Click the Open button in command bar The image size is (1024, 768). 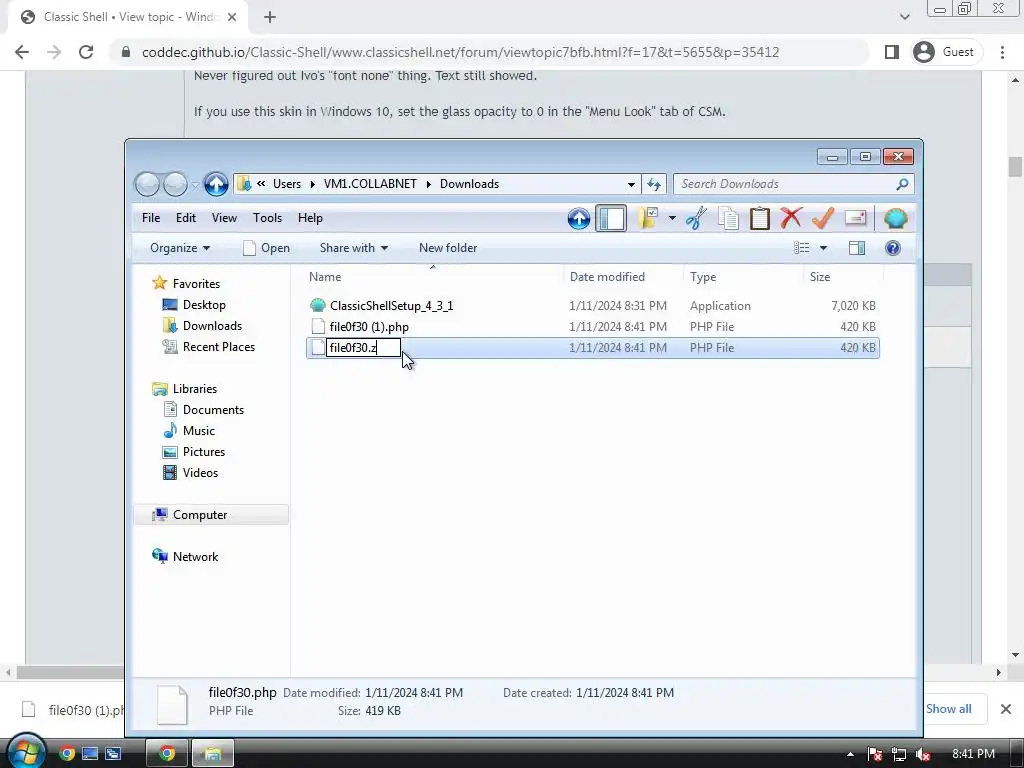266,248
